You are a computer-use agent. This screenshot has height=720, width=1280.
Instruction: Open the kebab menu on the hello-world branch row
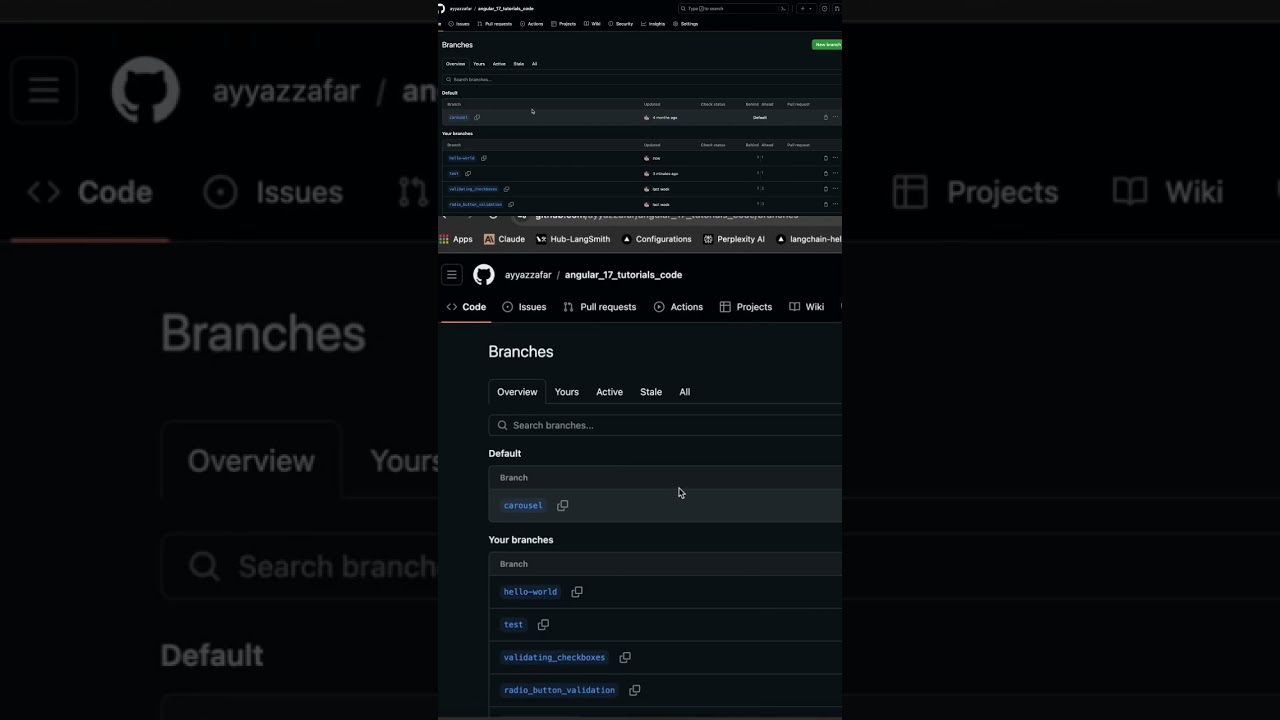click(835, 158)
